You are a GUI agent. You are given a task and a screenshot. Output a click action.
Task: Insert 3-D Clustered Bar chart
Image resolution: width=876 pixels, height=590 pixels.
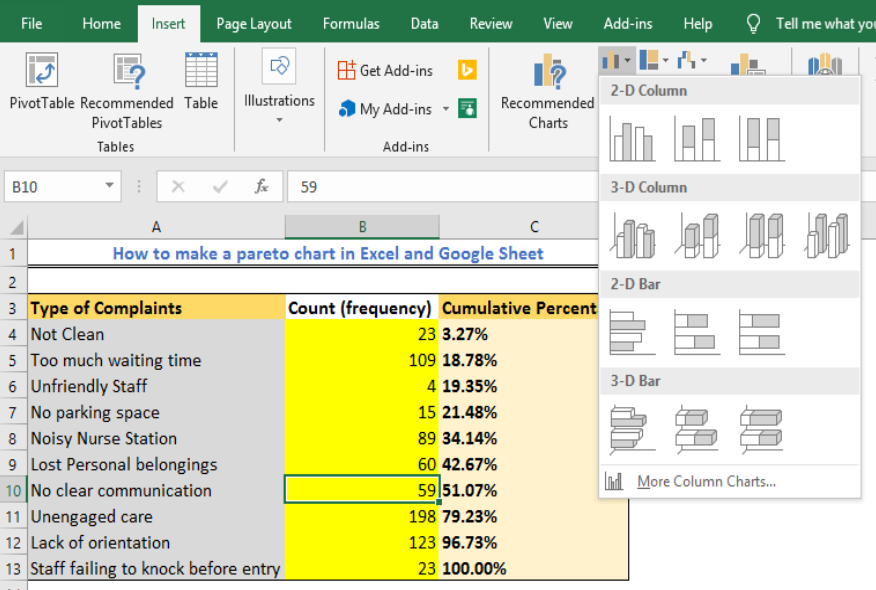pos(632,429)
